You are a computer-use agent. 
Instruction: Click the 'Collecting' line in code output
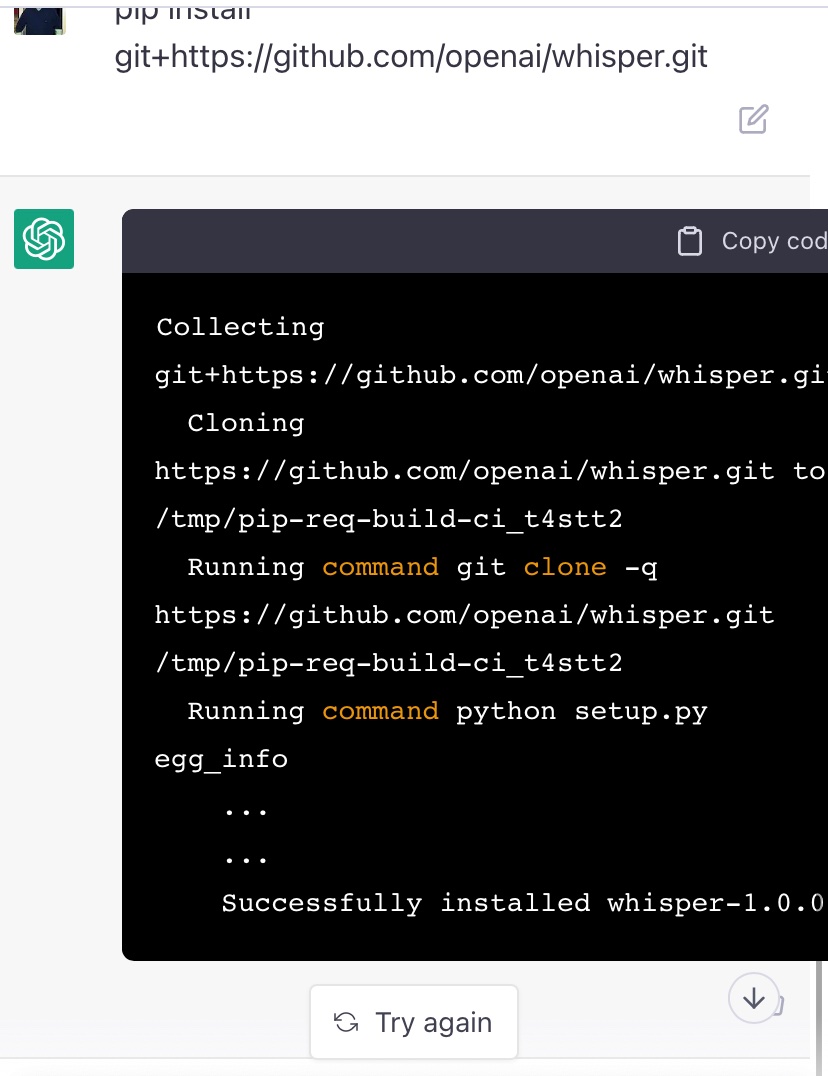(x=240, y=327)
